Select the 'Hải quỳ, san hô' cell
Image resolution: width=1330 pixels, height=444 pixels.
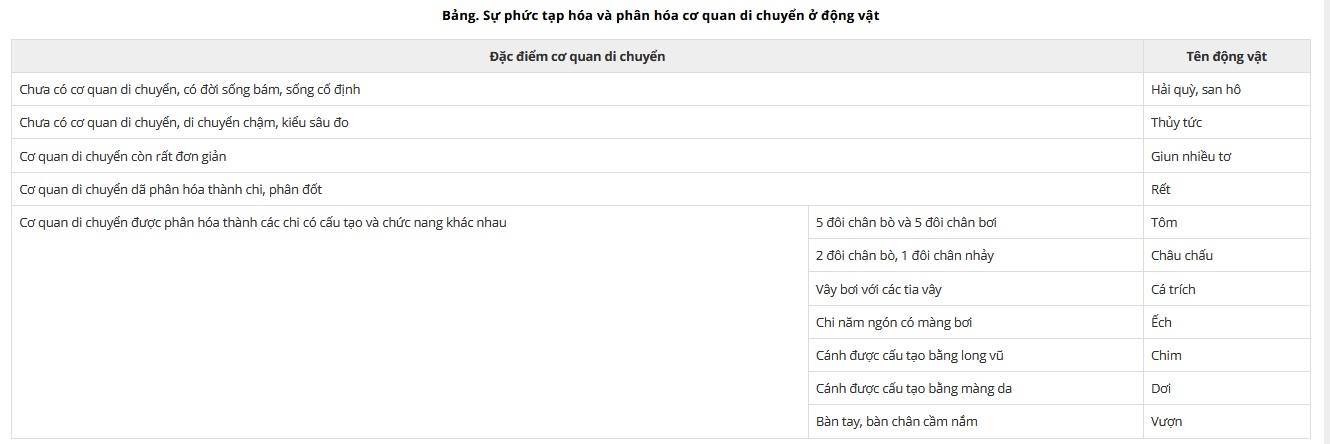[x=1227, y=89]
